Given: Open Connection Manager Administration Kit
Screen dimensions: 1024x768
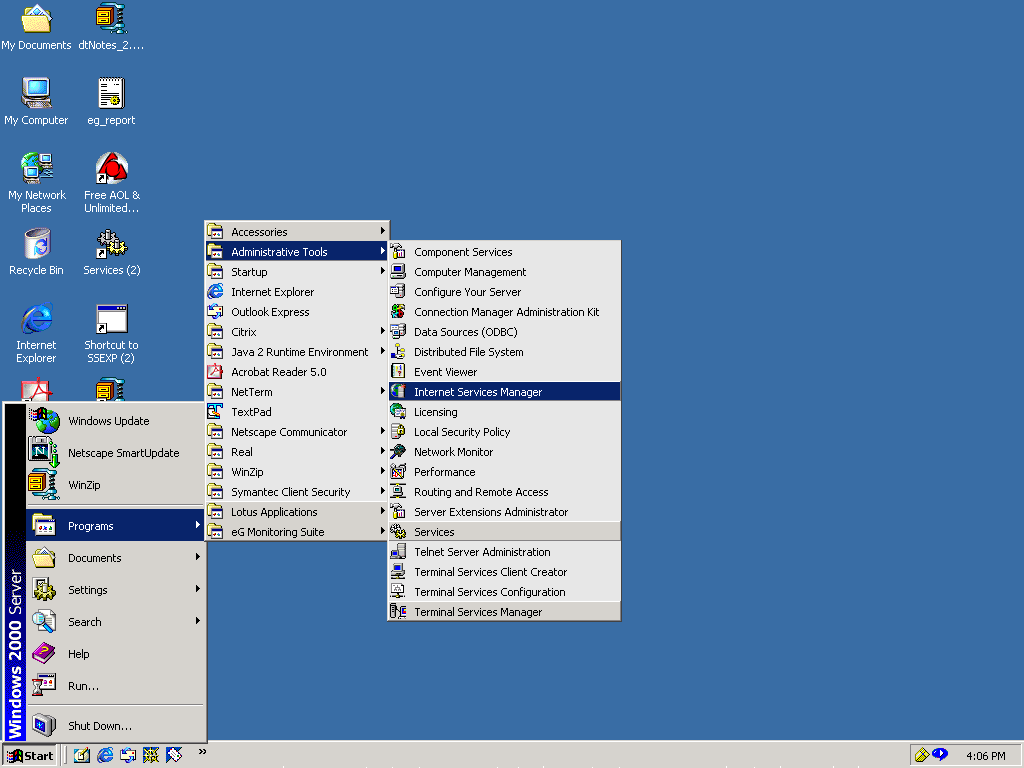Looking at the screenshot, I should [504, 312].
